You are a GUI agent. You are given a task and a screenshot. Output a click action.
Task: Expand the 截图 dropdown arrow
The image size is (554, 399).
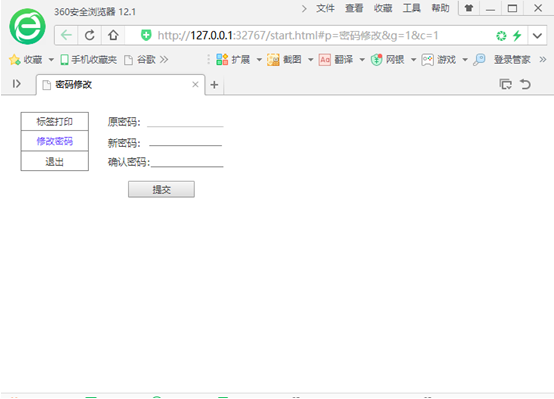[x=311, y=60]
